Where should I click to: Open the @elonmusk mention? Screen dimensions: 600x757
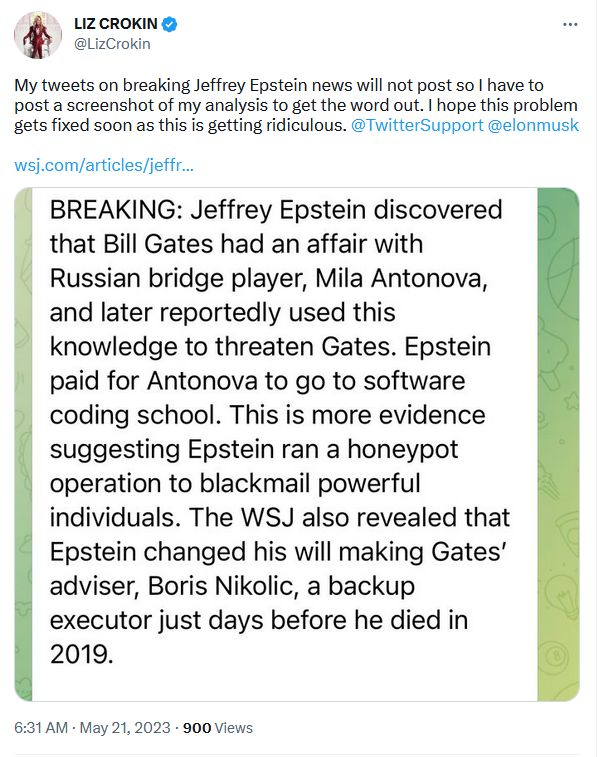[x=533, y=125]
